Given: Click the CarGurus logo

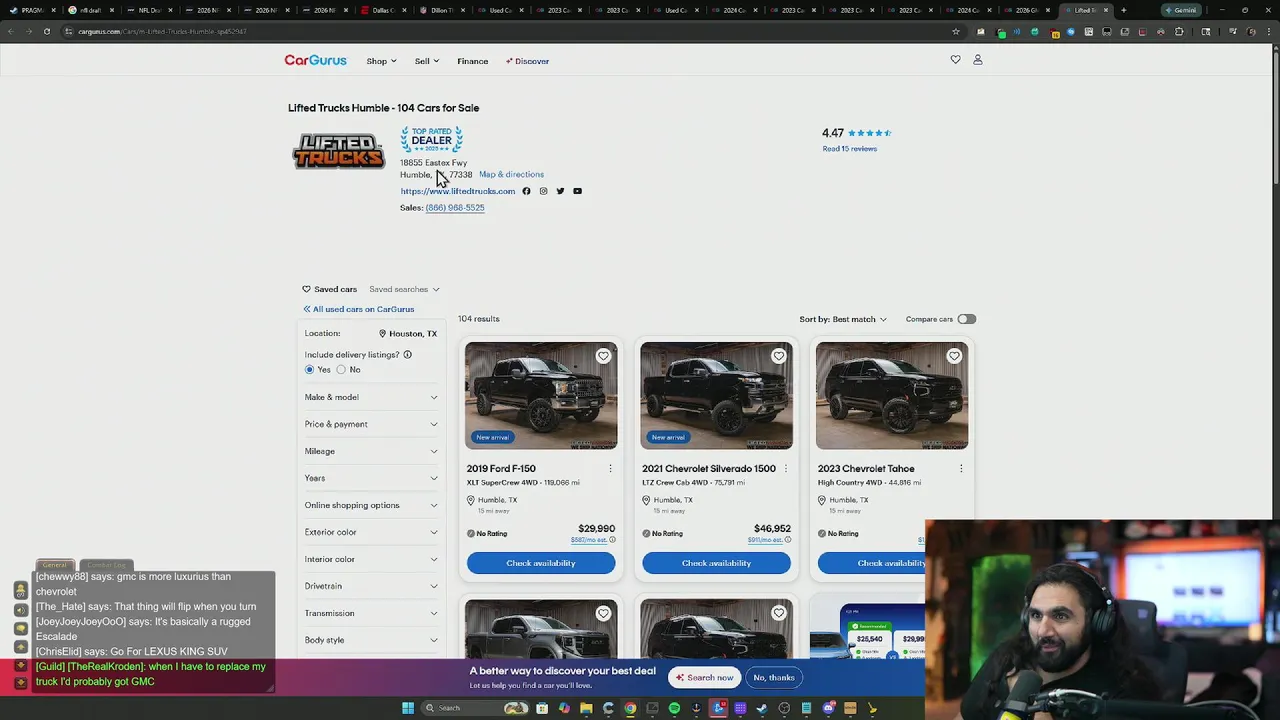Looking at the screenshot, I should coord(315,61).
